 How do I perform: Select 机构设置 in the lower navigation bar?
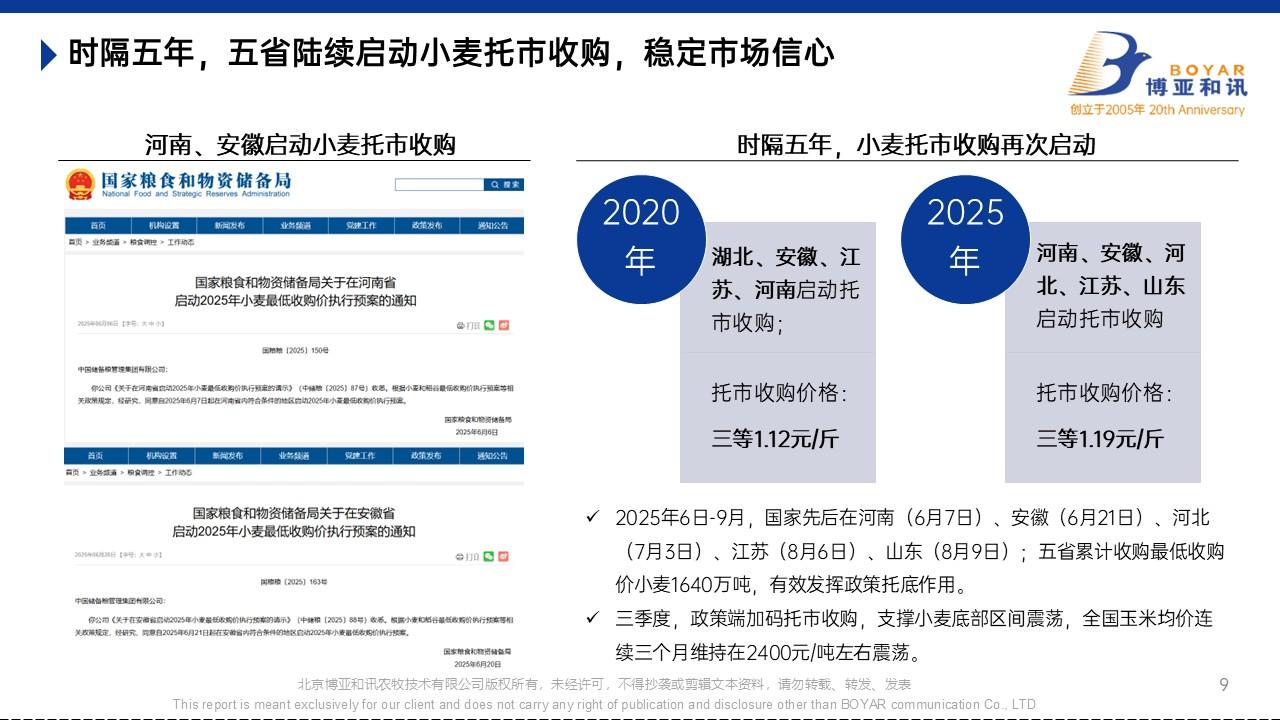pyautogui.click(x=163, y=456)
